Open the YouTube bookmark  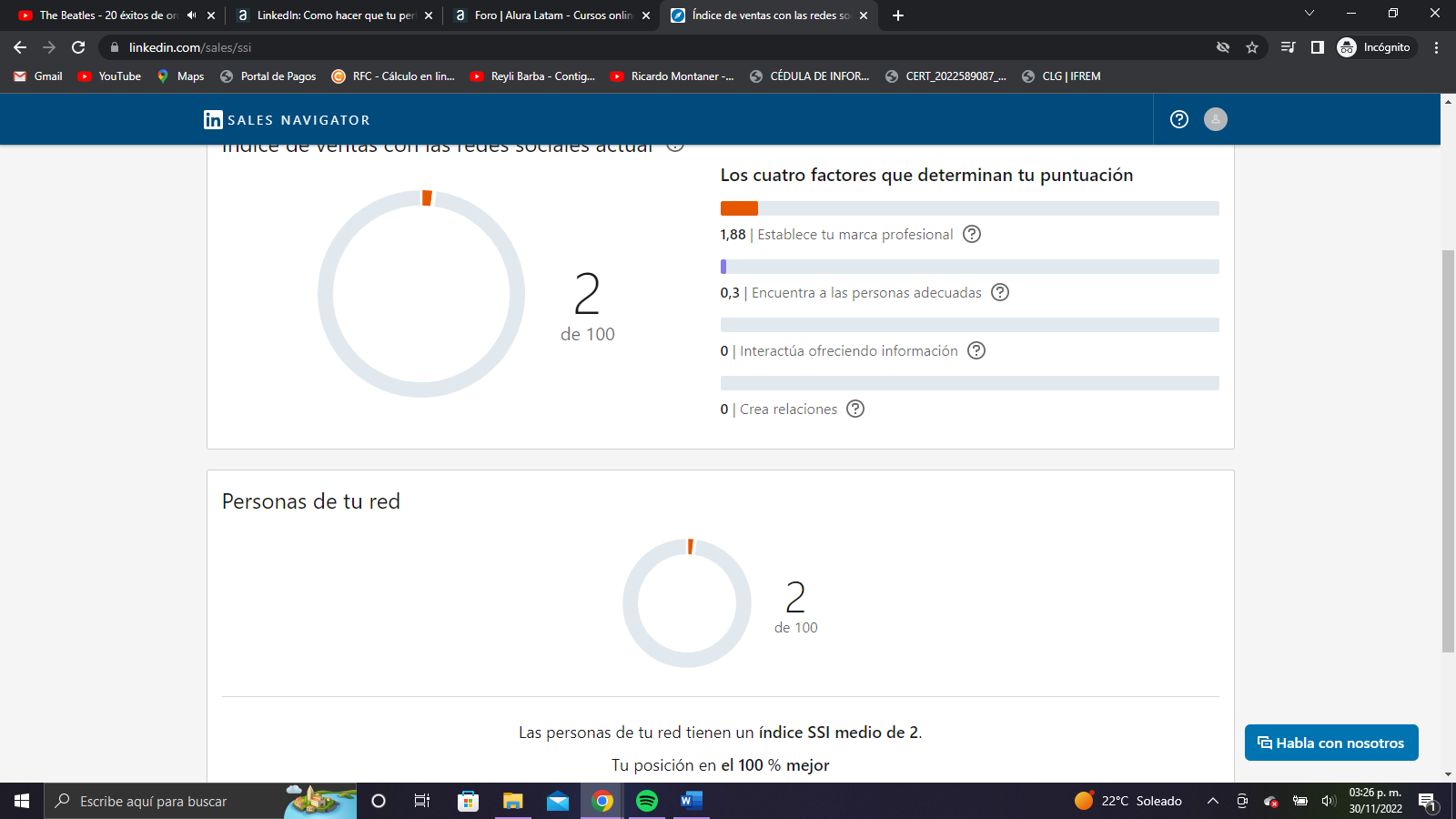(109, 76)
